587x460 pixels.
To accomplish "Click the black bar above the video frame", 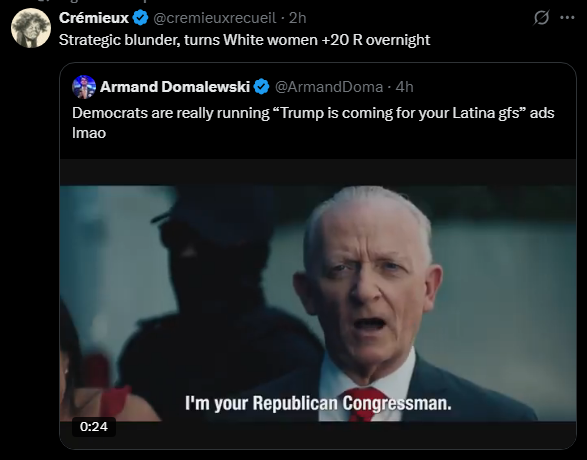I will pos(318,173).
